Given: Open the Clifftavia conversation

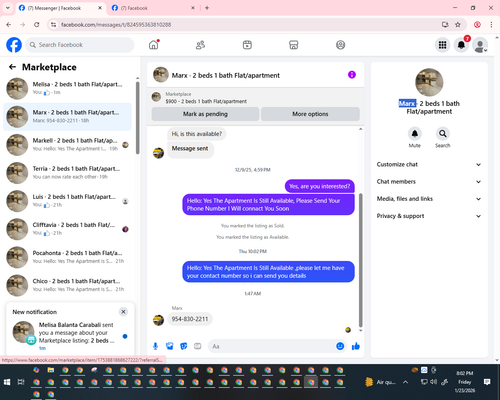Looking at the screenshot, I should pos(68,229).
